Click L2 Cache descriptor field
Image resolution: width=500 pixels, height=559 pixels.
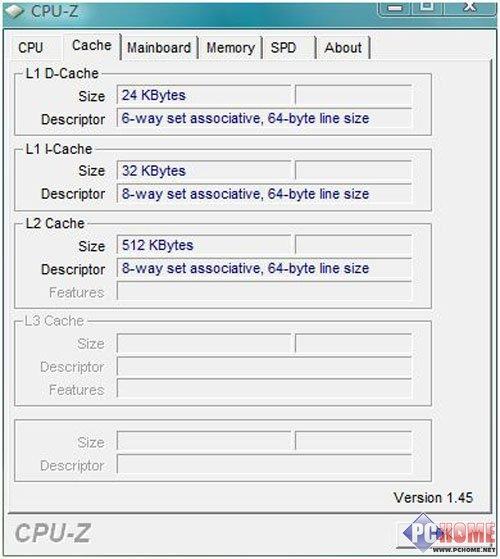click(264, 268)
